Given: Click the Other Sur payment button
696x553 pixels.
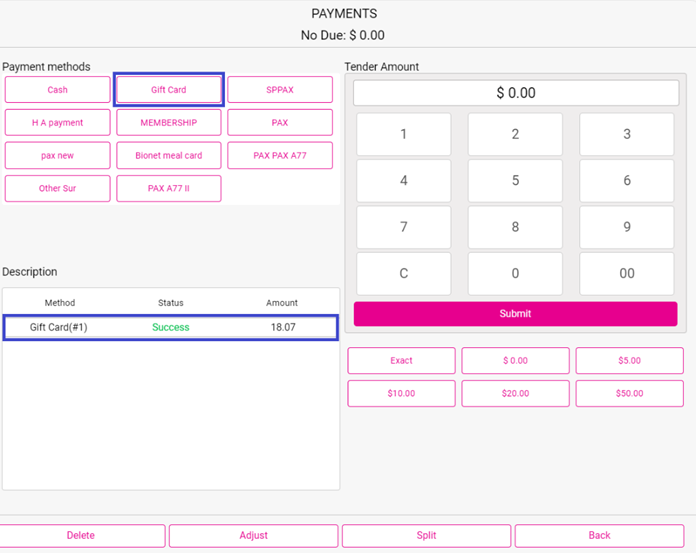Looking at the screenshot, I should point(57,188).
